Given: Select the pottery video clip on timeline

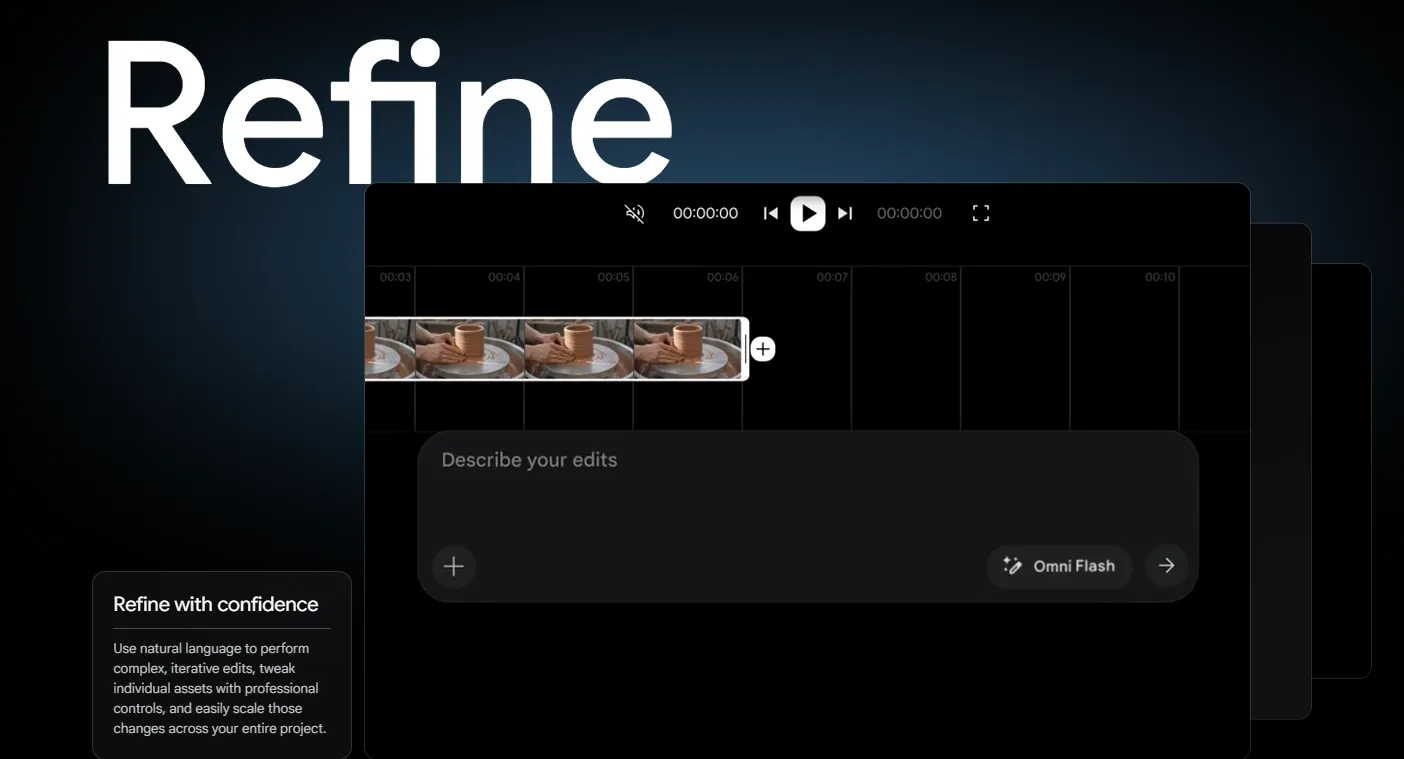Looking at the screenshot, I should coord(555,349).
